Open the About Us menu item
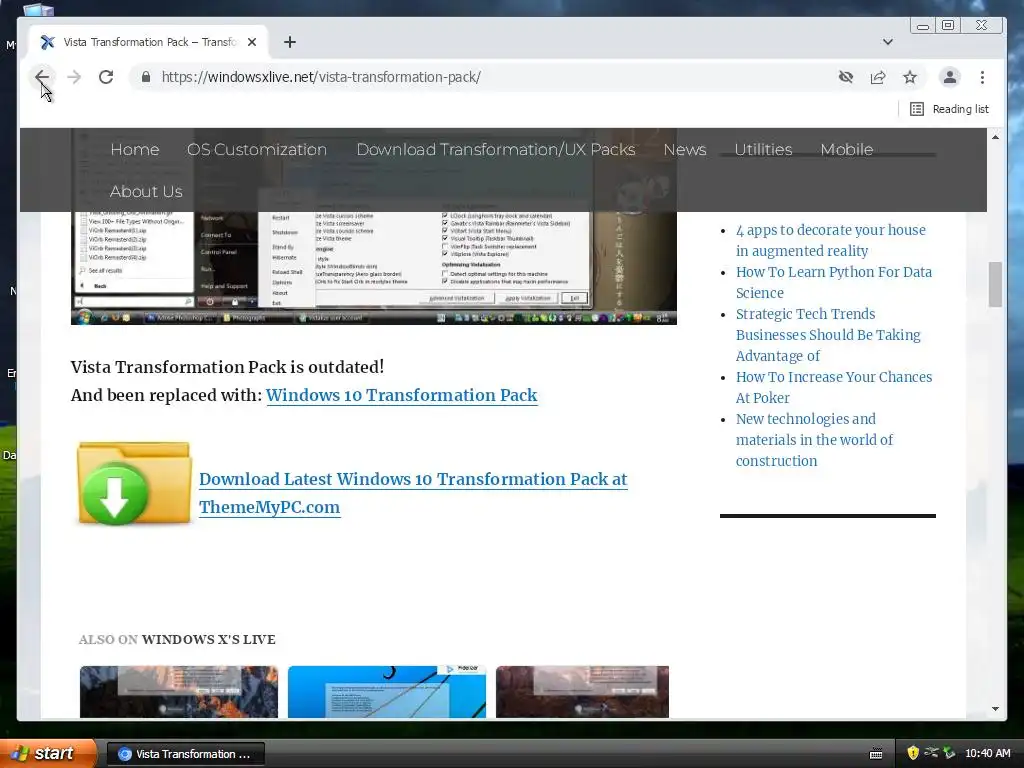 (146, 191)
